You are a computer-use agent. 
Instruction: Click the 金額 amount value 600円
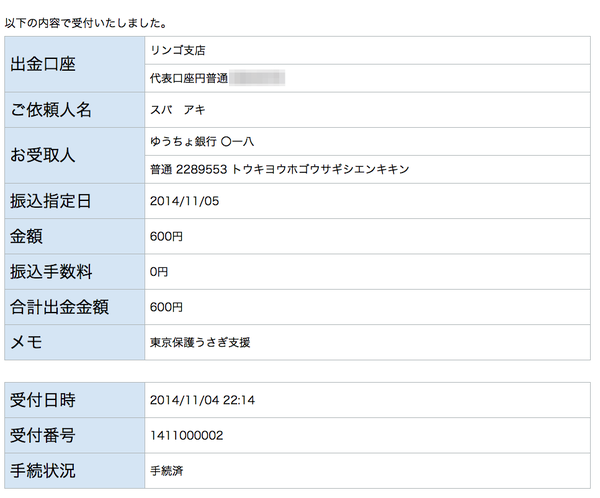[x=166, y=237]
